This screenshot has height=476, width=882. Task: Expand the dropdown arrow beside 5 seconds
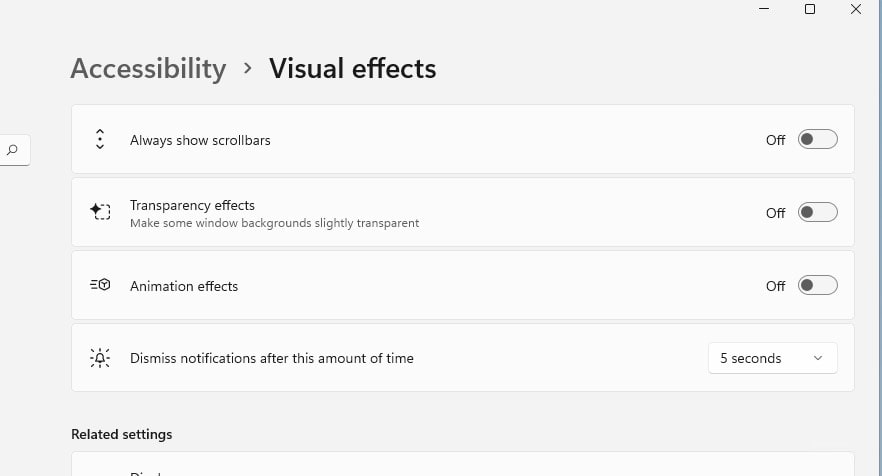click(x=818, y=358)
